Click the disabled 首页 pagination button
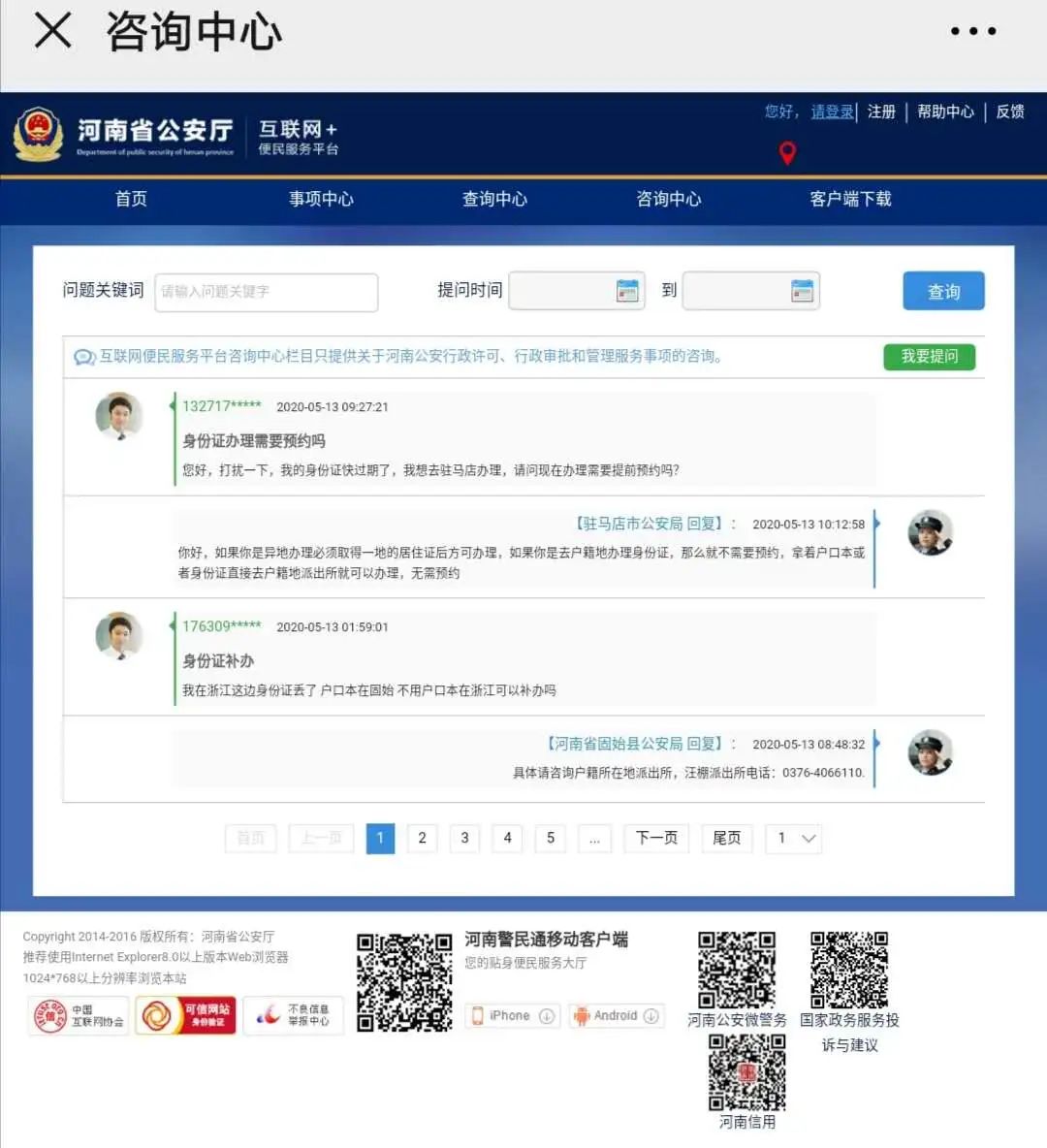 (x=251, y=839)
